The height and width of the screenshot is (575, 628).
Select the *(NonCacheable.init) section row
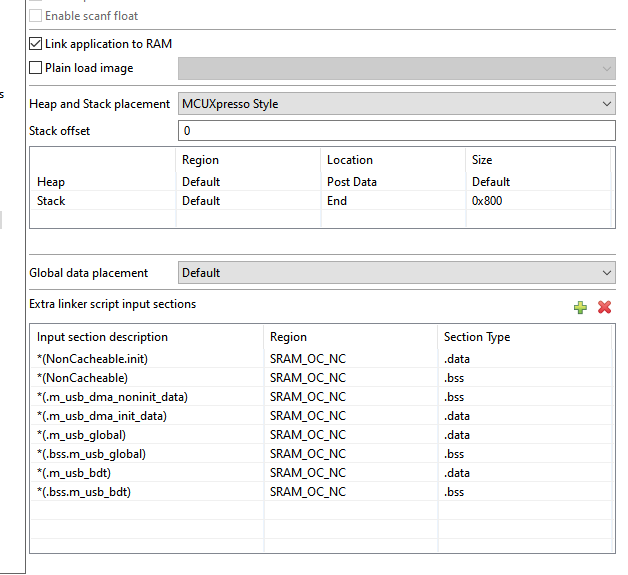pyautogui.click(x=92, y=359)
